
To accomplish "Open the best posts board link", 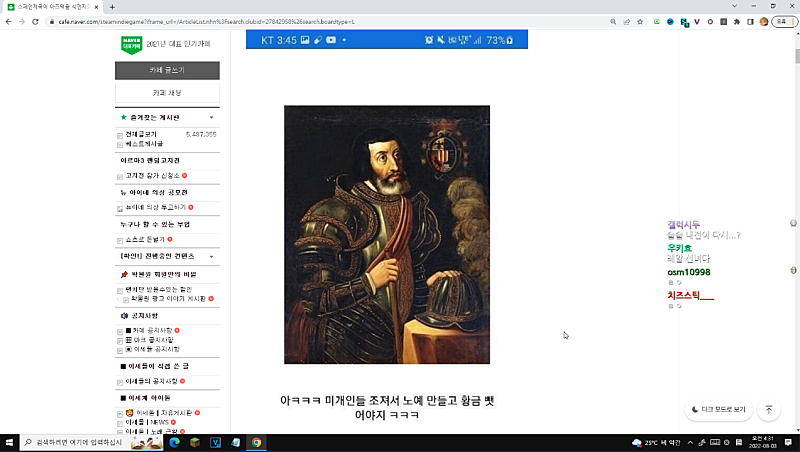I will (x=144, y=144).
